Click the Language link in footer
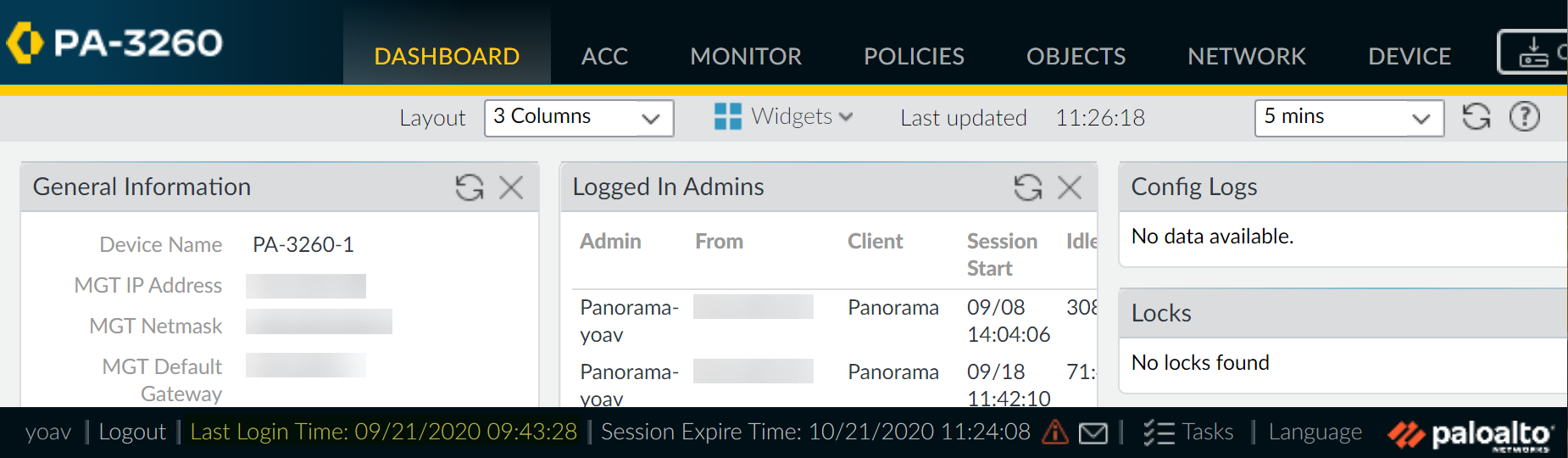1568x458 pixels. 1315,433
